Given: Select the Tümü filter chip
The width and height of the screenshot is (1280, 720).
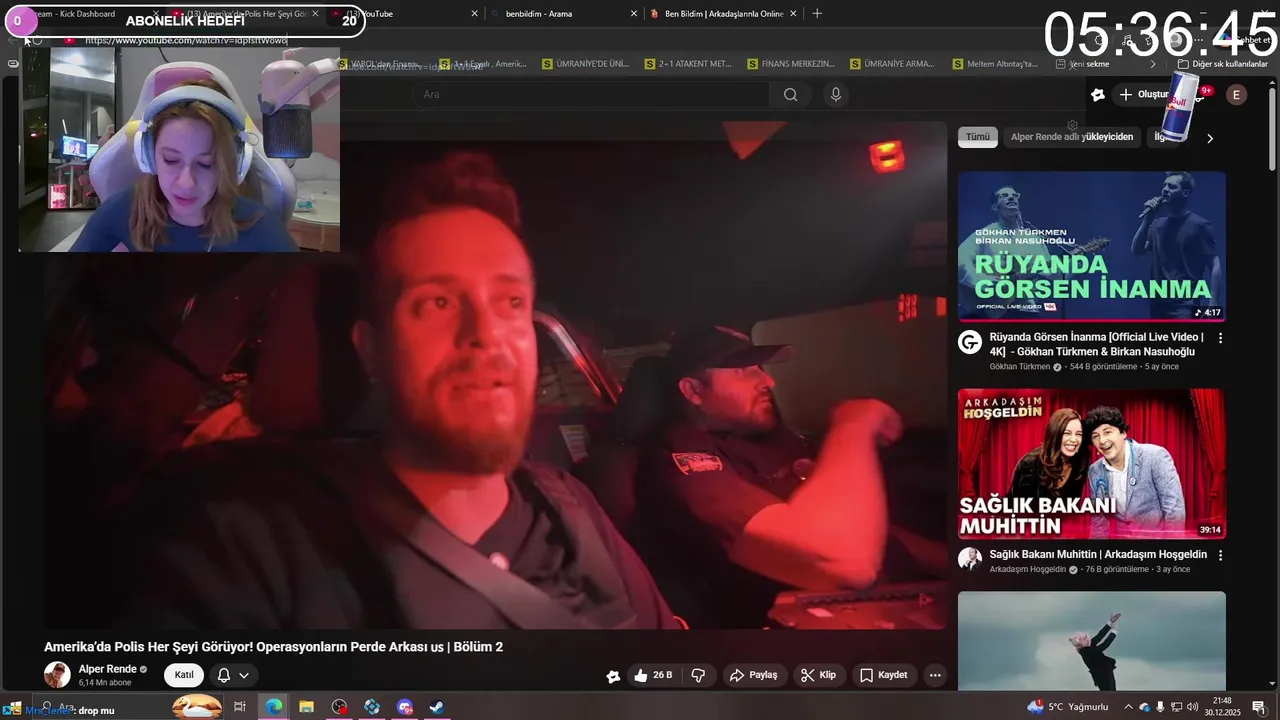Looking at the screenshot, I should point(977,137).
